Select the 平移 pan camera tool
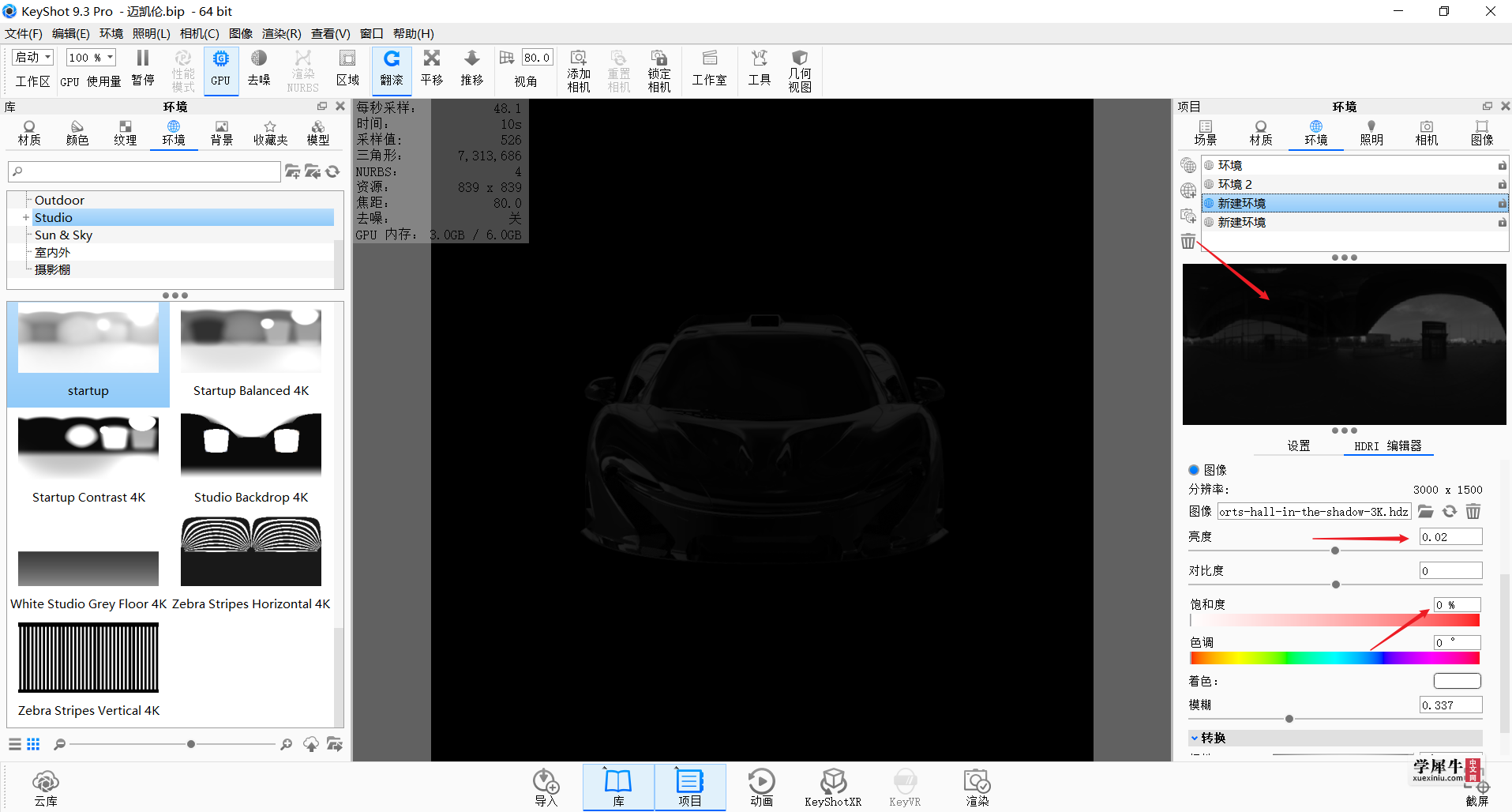Viewport: 1512px width, 812px height. point(432,69)
